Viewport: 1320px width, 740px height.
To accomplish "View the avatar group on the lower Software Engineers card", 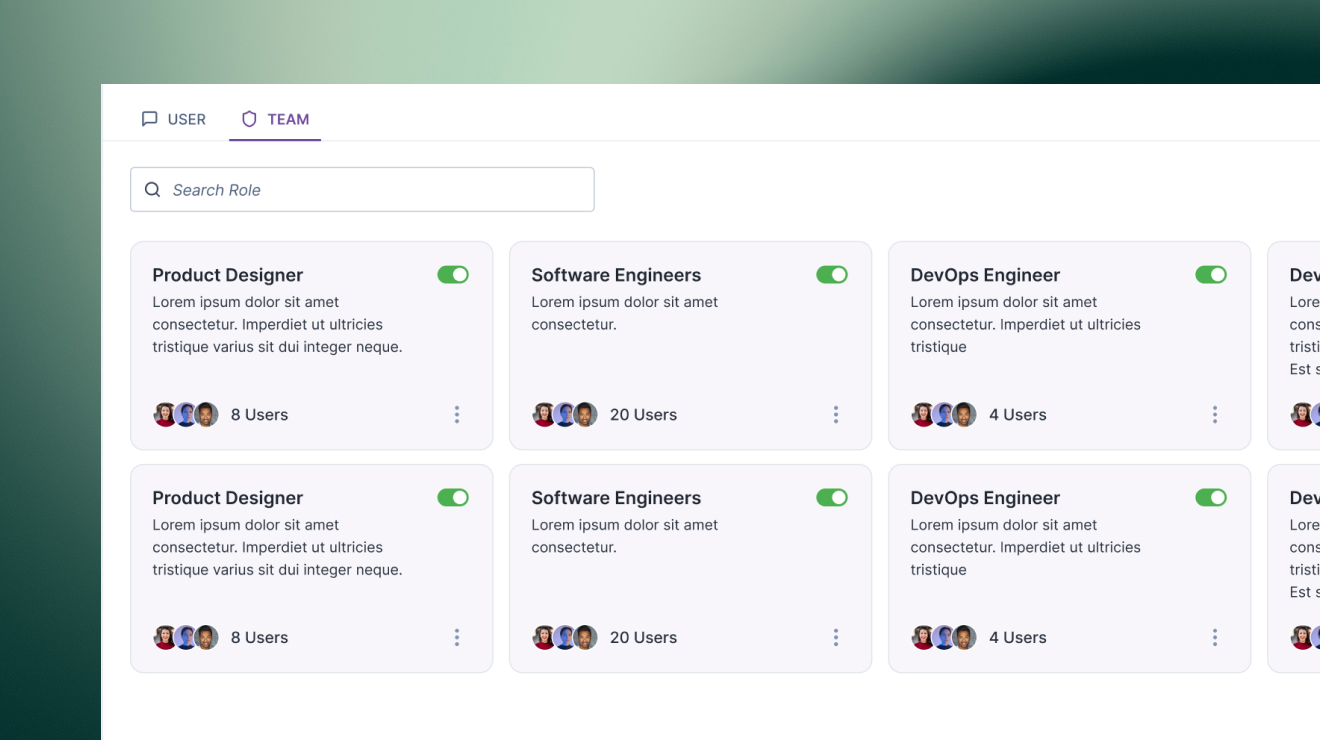I will [x=565, y=637].
